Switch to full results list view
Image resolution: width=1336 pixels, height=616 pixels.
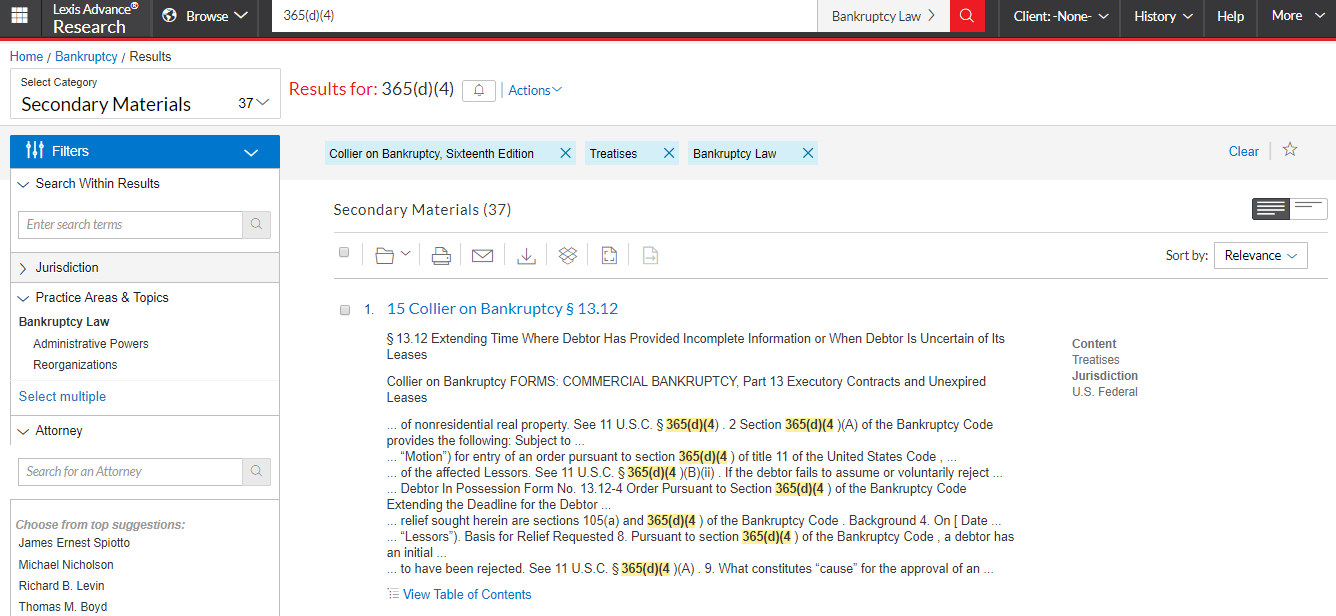click(x=1271, y=209)
